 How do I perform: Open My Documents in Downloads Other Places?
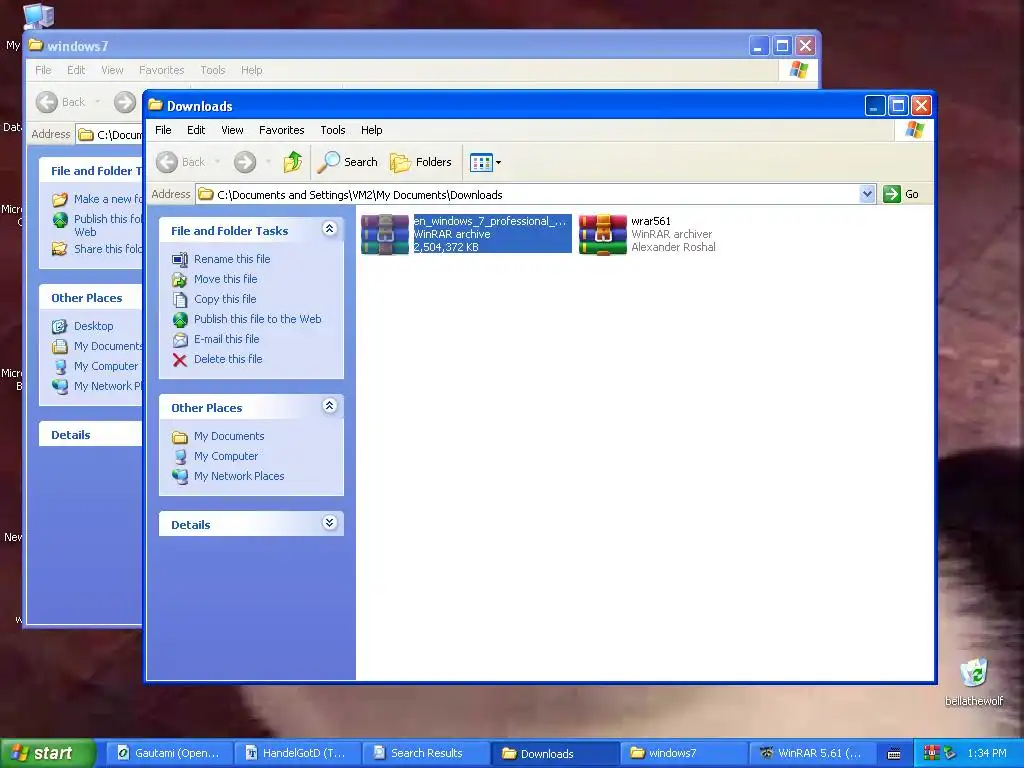[x=229, y=436]
